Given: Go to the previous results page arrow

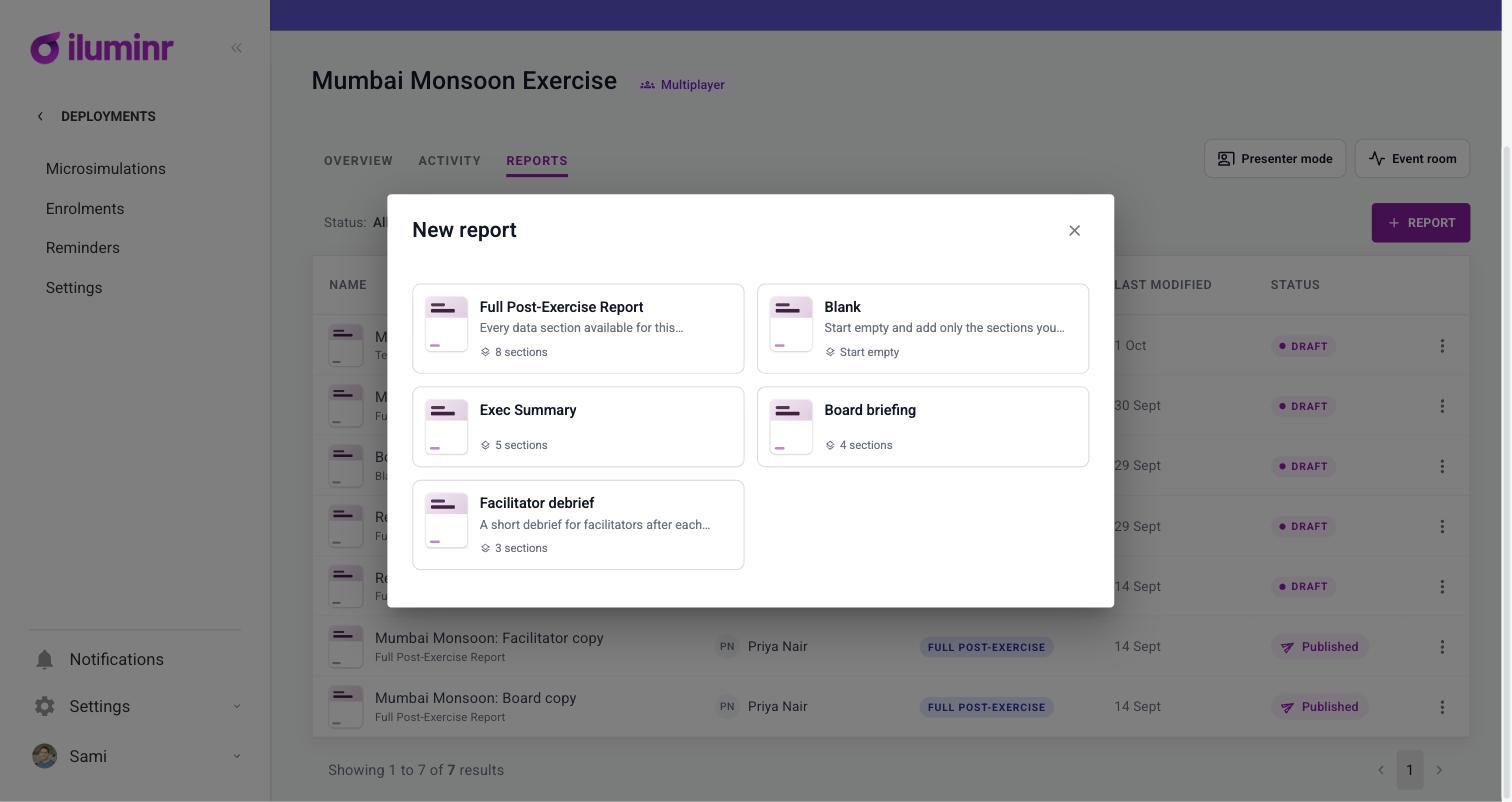Looking at the screenshot, I should pos(1381,770).
